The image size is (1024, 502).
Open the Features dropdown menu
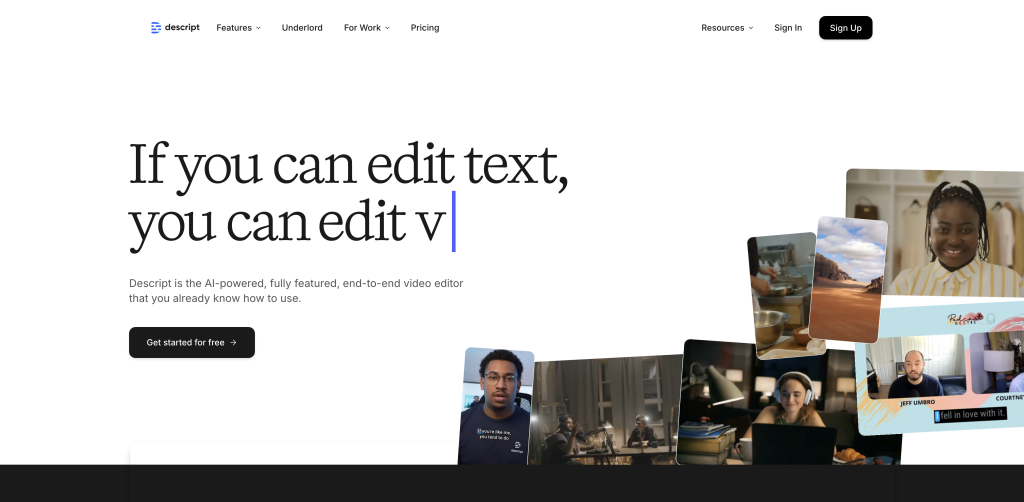(238, 27)
